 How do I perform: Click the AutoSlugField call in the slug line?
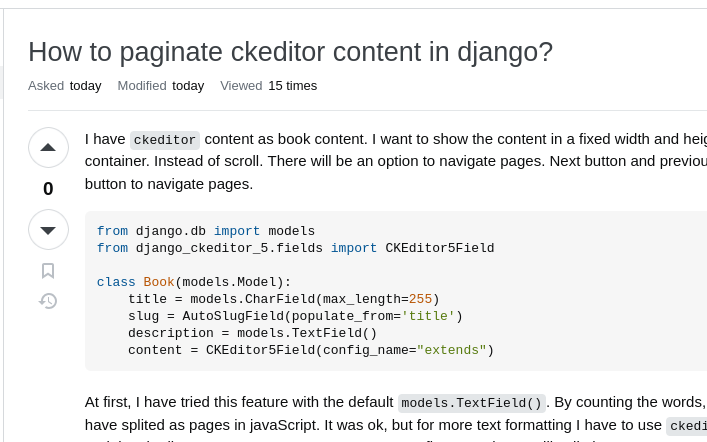click(322, 316)
